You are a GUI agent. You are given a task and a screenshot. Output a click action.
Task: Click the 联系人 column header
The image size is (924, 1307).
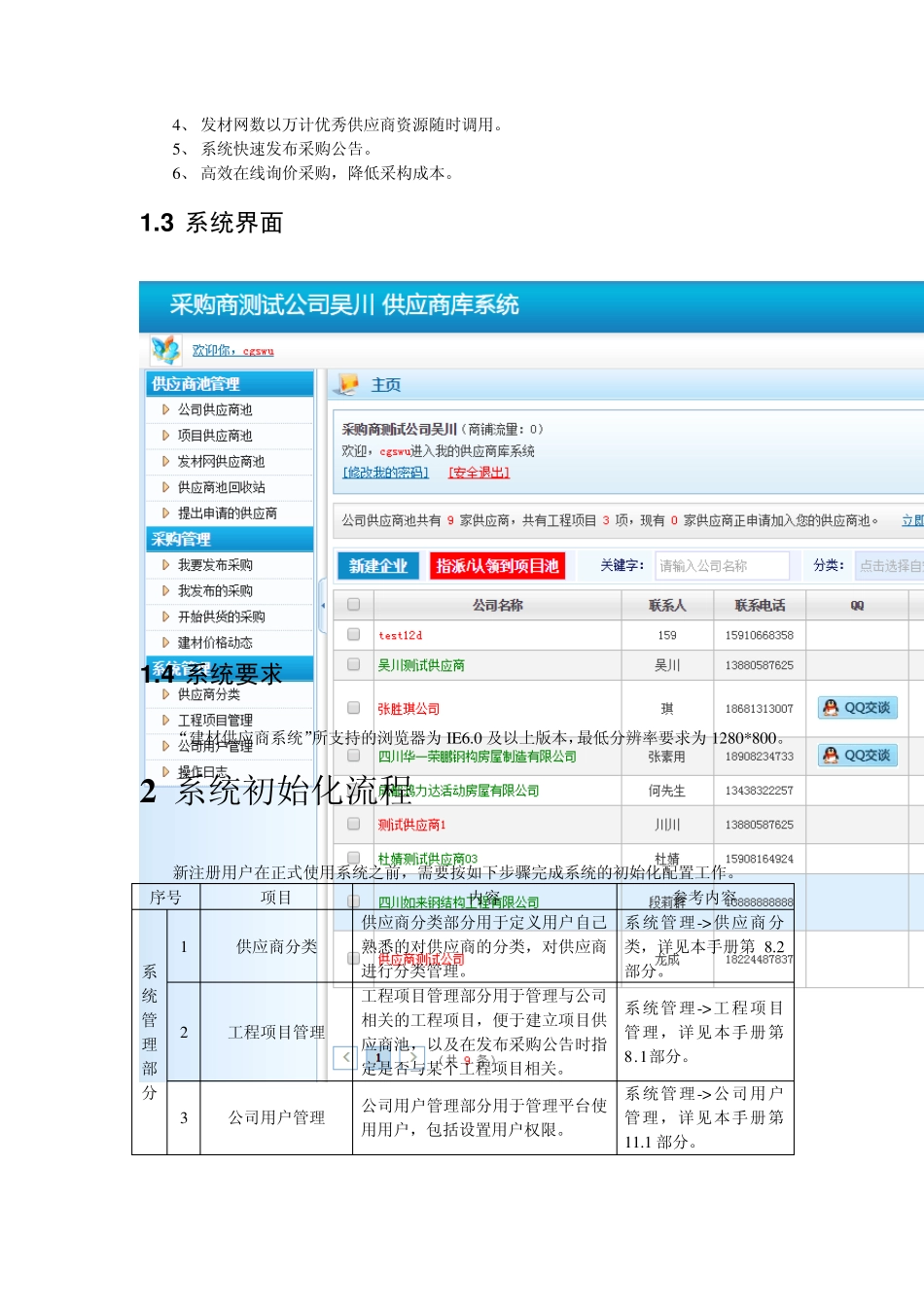(667, 605)
